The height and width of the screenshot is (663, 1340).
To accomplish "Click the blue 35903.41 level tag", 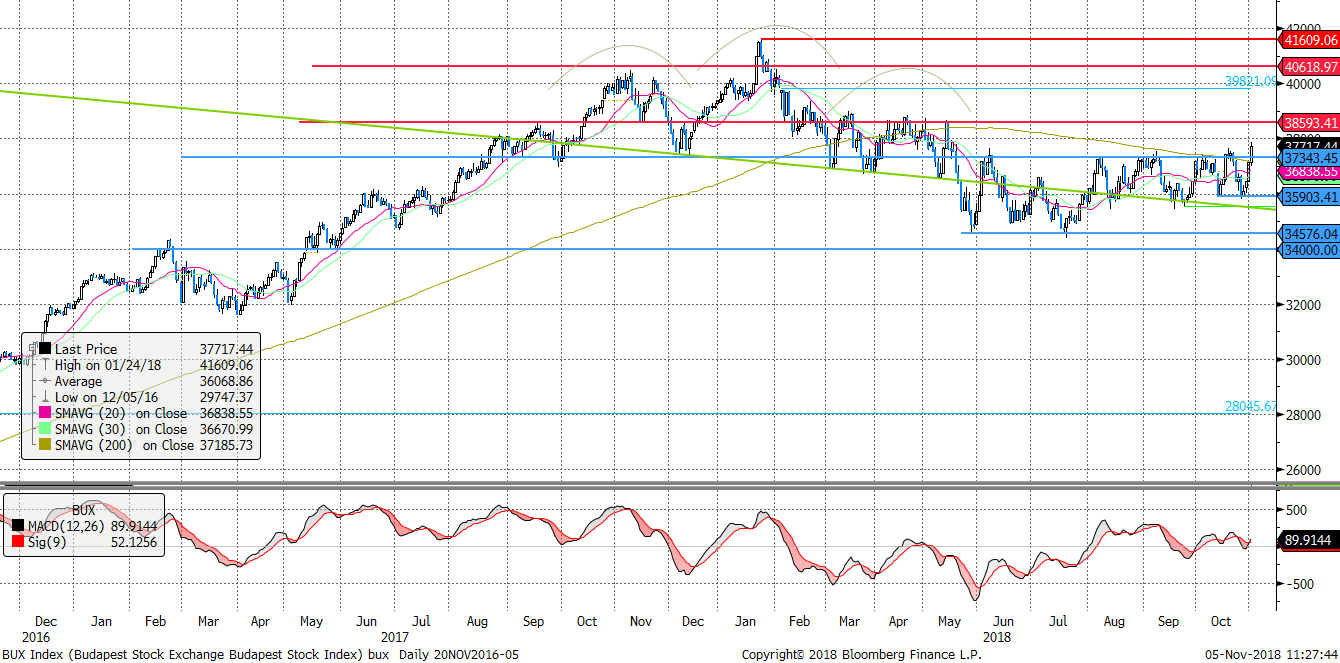I will pyautogui.click(x=1310, y=197).
